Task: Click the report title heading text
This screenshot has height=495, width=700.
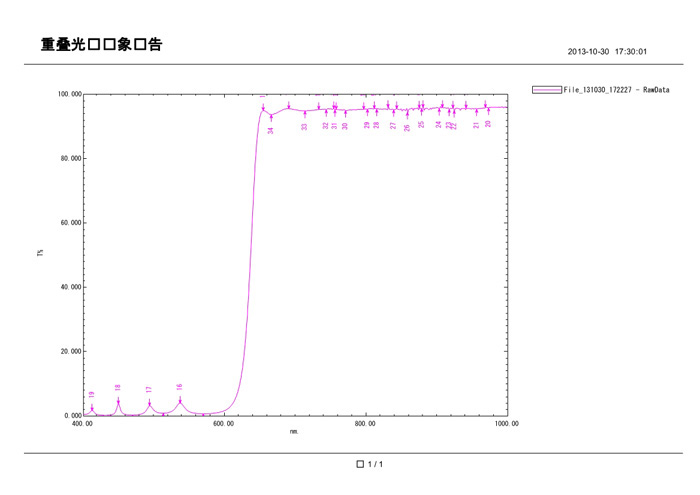Action: click(101, 45)
